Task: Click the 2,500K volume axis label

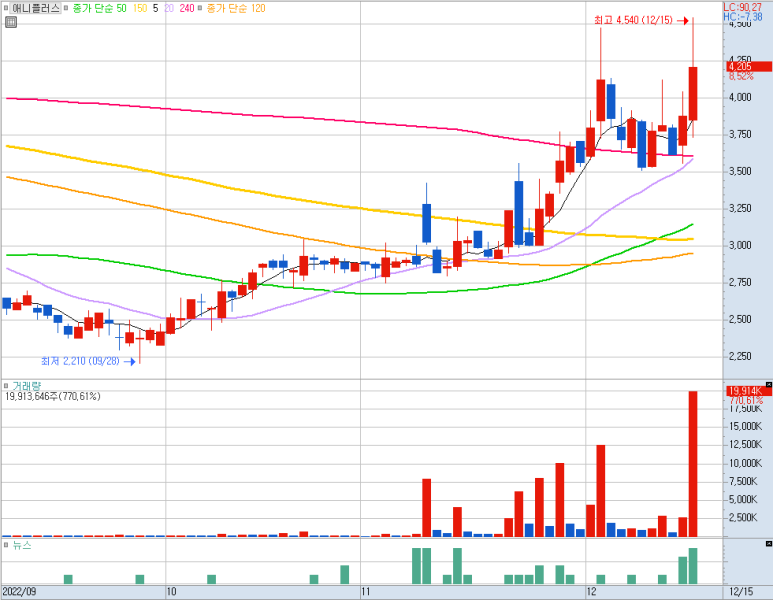Action: point(743,517)
